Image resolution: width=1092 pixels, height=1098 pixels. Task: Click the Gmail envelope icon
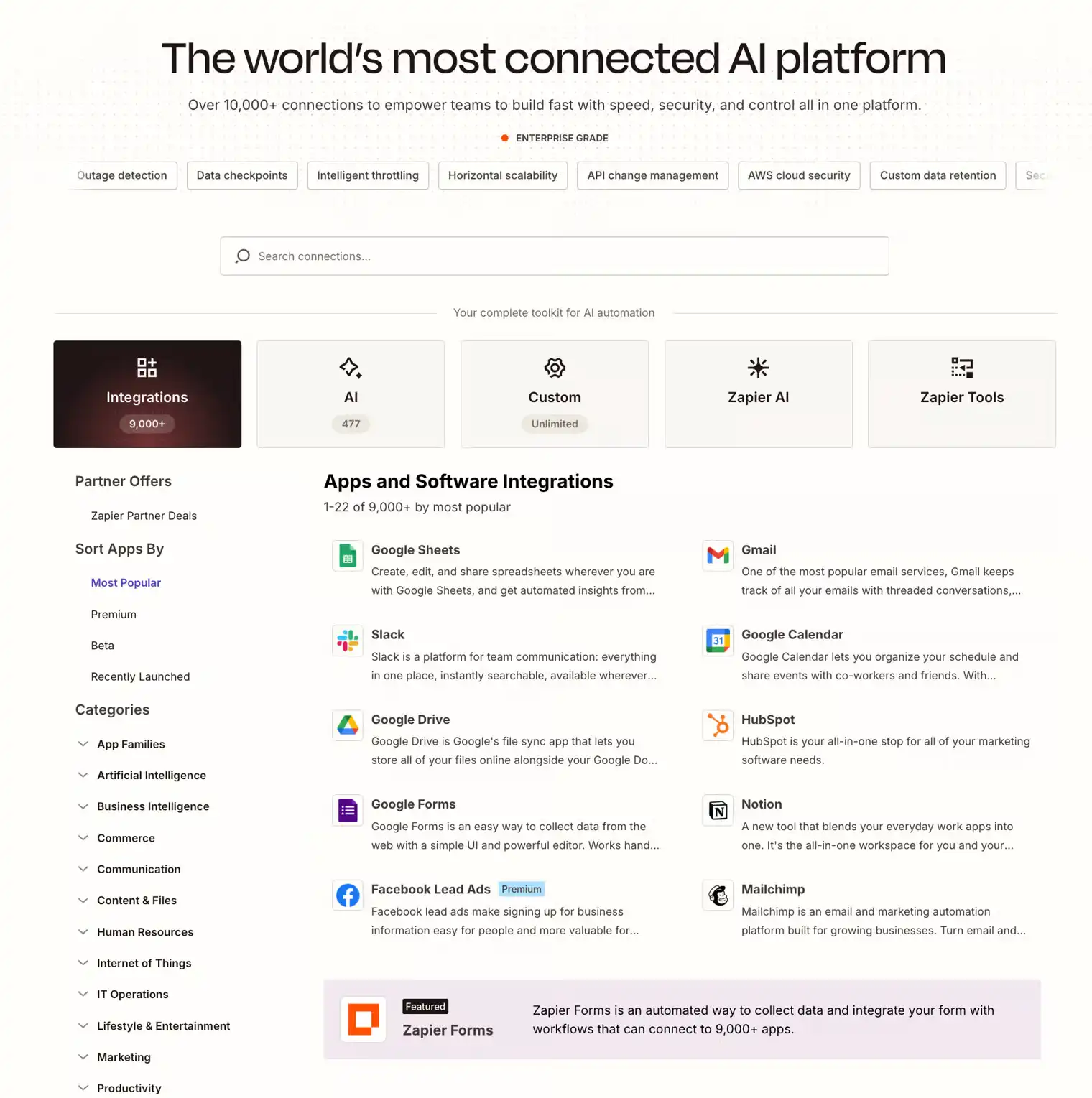(x=718, y=556)
